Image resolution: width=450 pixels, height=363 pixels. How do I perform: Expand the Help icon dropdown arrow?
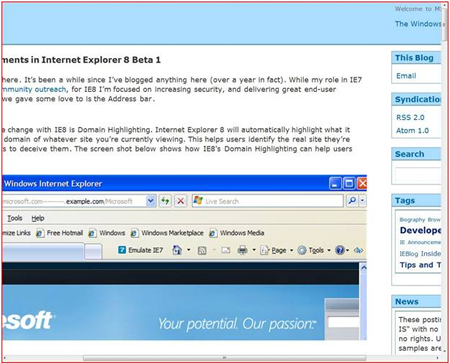click(x=348, y=250)
